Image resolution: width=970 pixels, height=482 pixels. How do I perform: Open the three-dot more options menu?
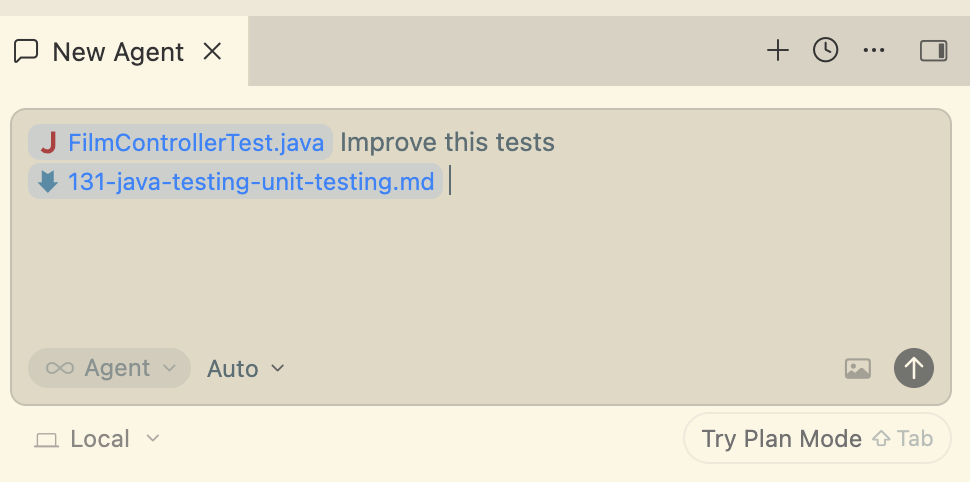[874, 51]
